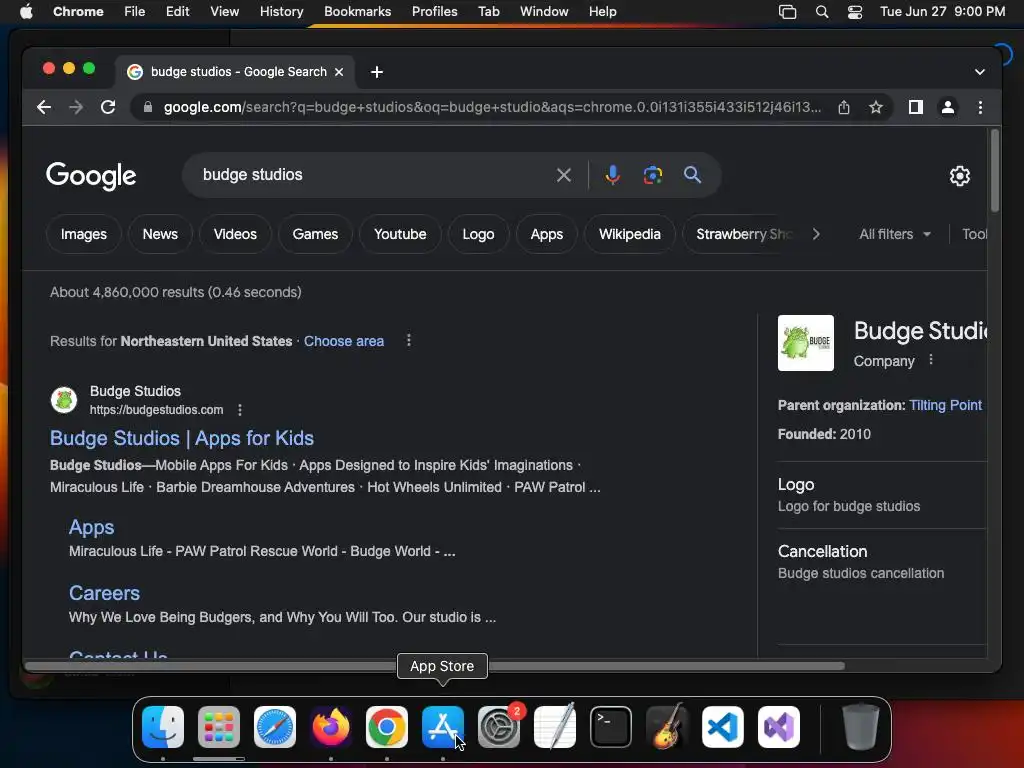Open the Apple menu

pyautogui.click(x=26, y=12)
